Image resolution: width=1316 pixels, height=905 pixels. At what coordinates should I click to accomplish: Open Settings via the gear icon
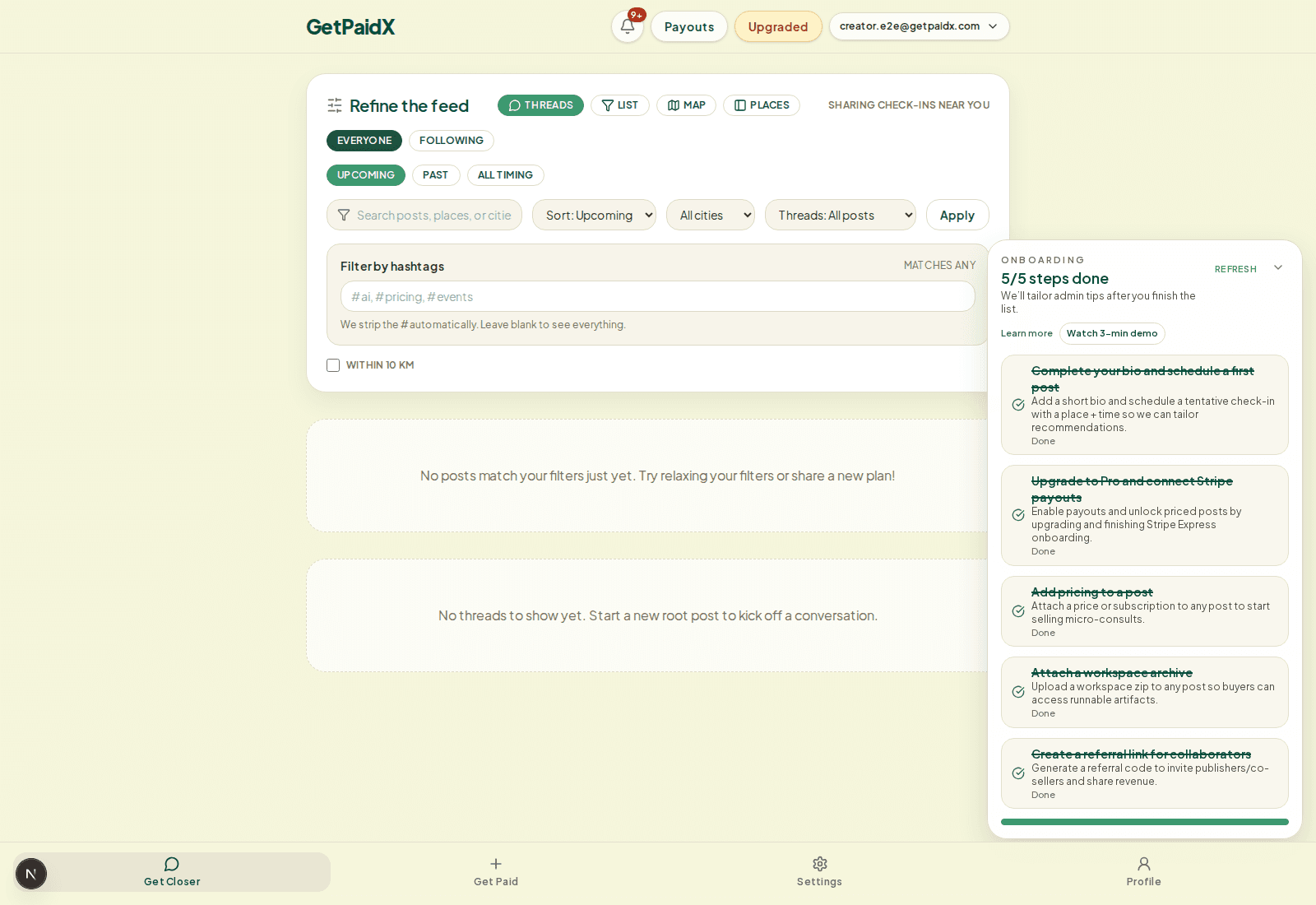click(819, 864)
